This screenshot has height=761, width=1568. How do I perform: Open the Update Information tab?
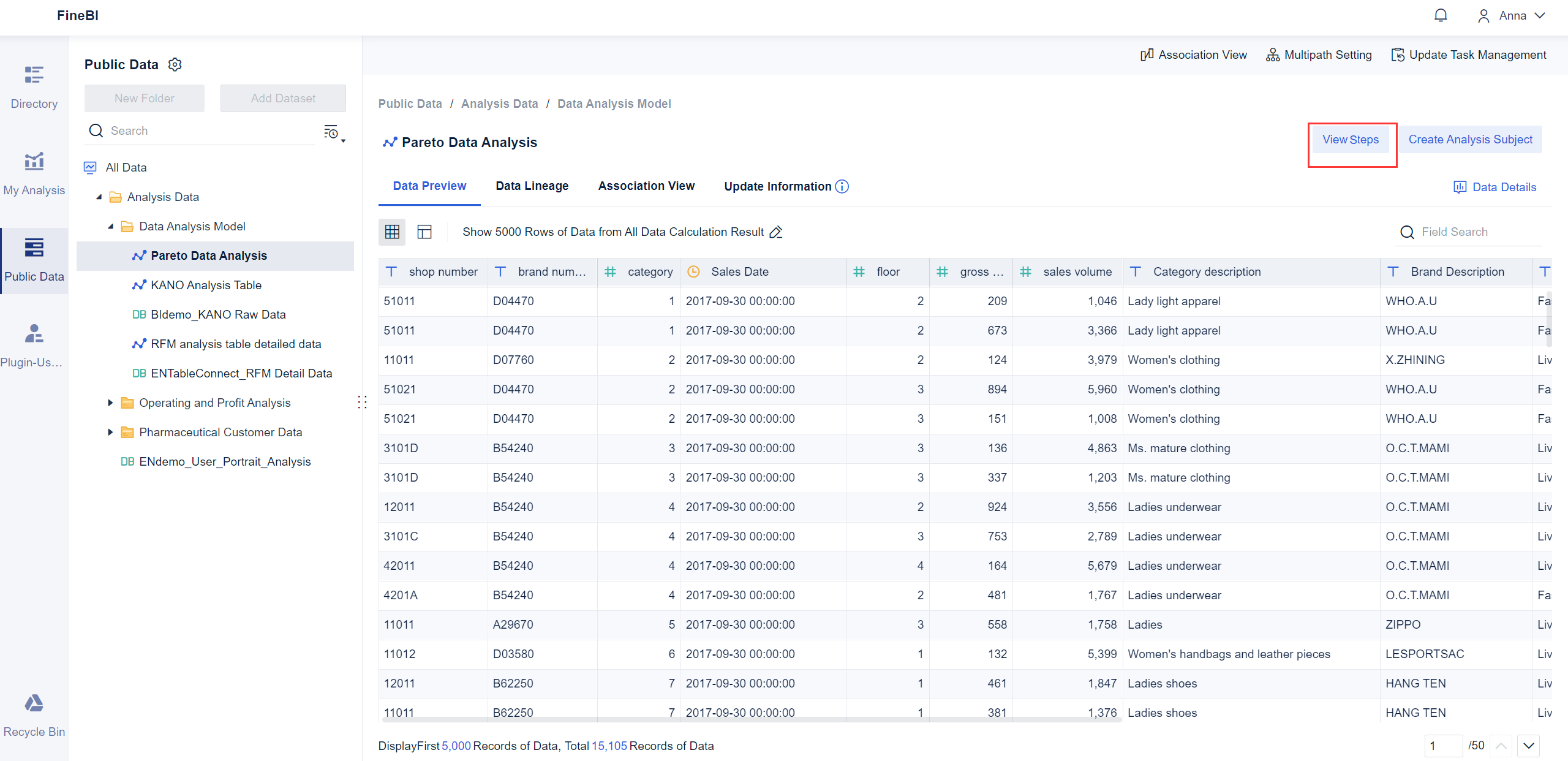tap(777, 186)
